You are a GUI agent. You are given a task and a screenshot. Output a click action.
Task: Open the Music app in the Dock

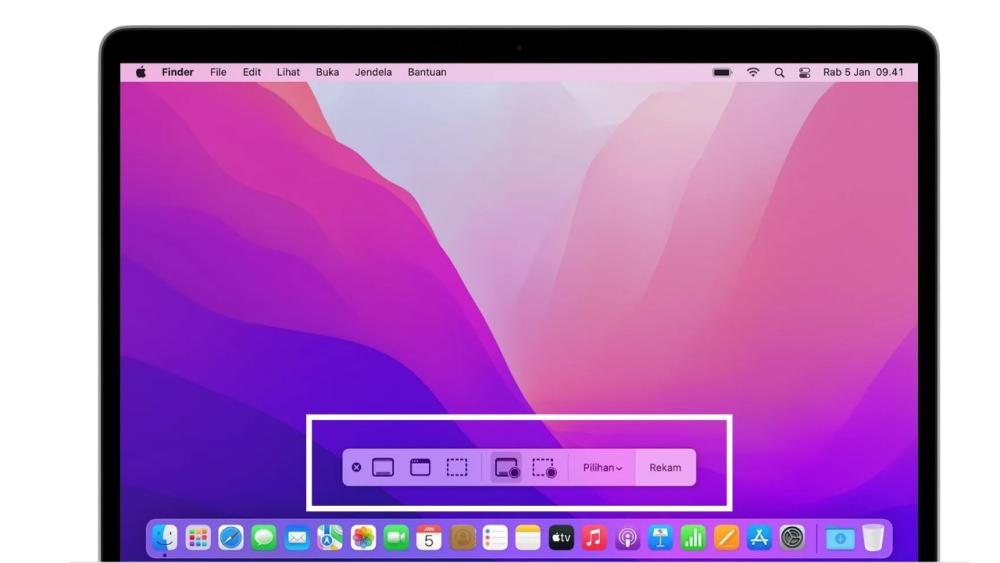click(x=594, y=538)
